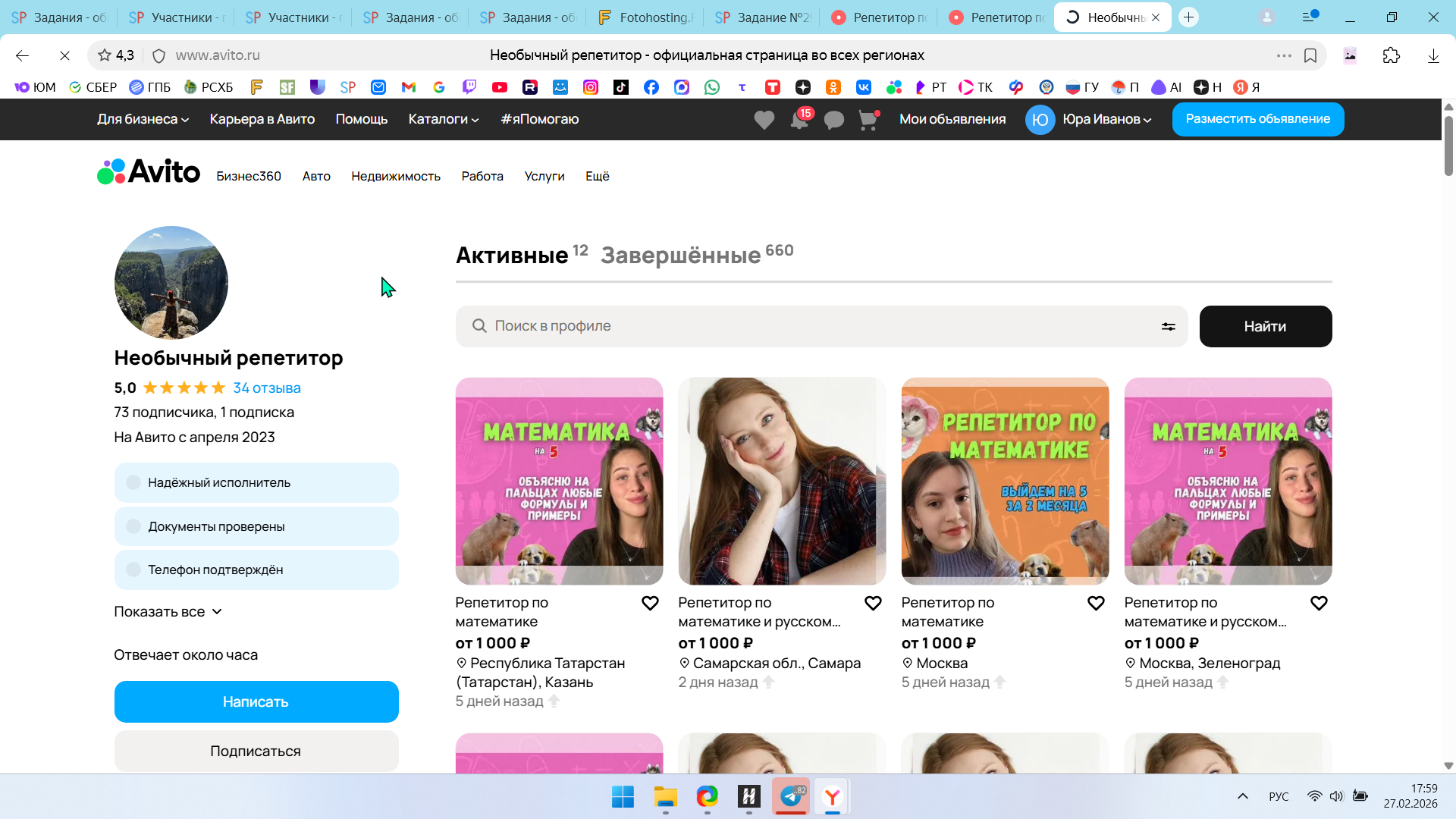The height and width of the screenshot is (819, 1456).
Task: Toggle favorite heart on Samara listing
Action: 873,603
